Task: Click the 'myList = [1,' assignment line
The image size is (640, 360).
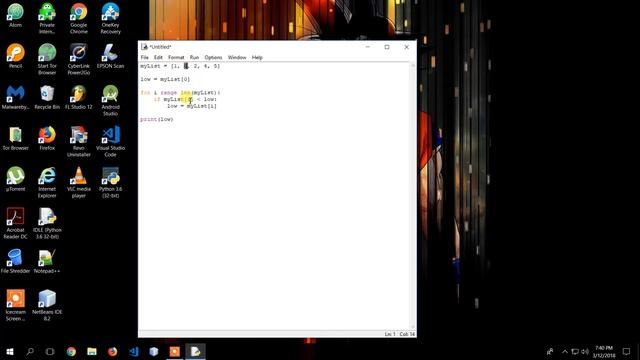Action: pos(180,66)
